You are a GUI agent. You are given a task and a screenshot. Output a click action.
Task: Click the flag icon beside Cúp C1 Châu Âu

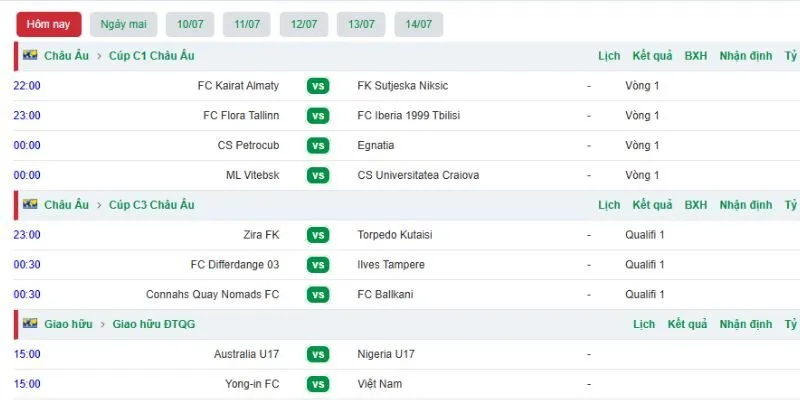pos(30,55)
